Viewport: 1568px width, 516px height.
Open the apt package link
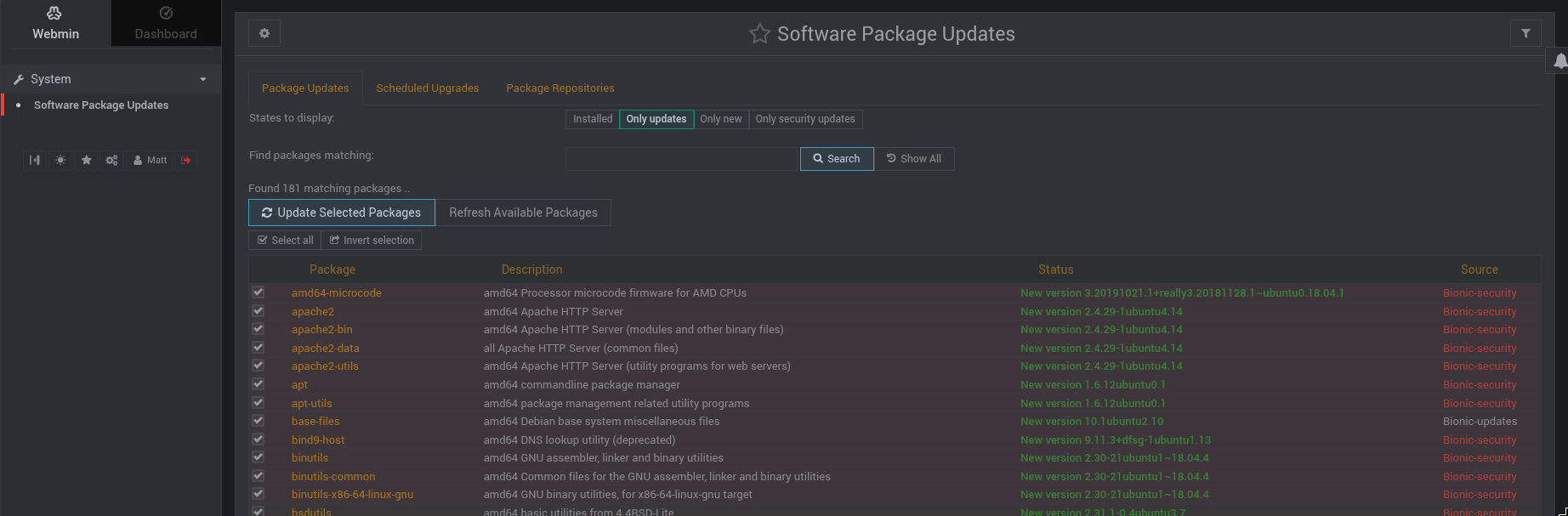(x=299, y=385)
